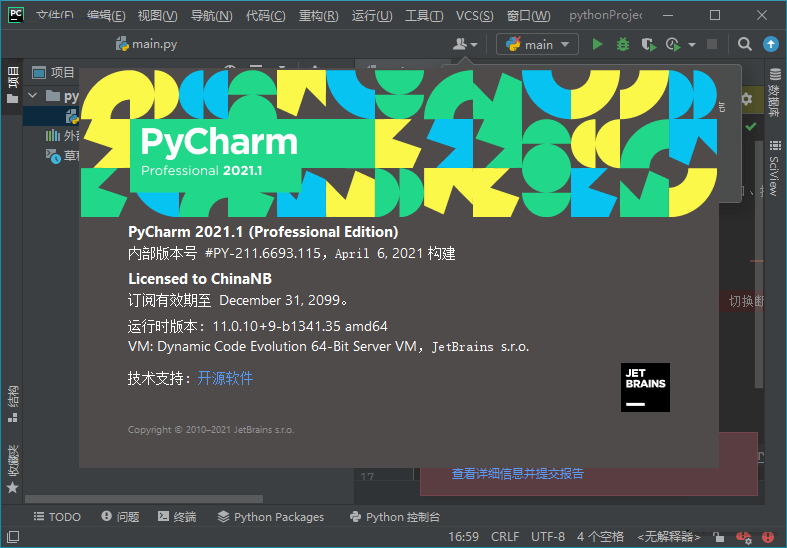Image resolution: width=787 pixels, height=548 pixels.
Task: Click the grey stop button in the toolbar
Action: click(712, 44)
